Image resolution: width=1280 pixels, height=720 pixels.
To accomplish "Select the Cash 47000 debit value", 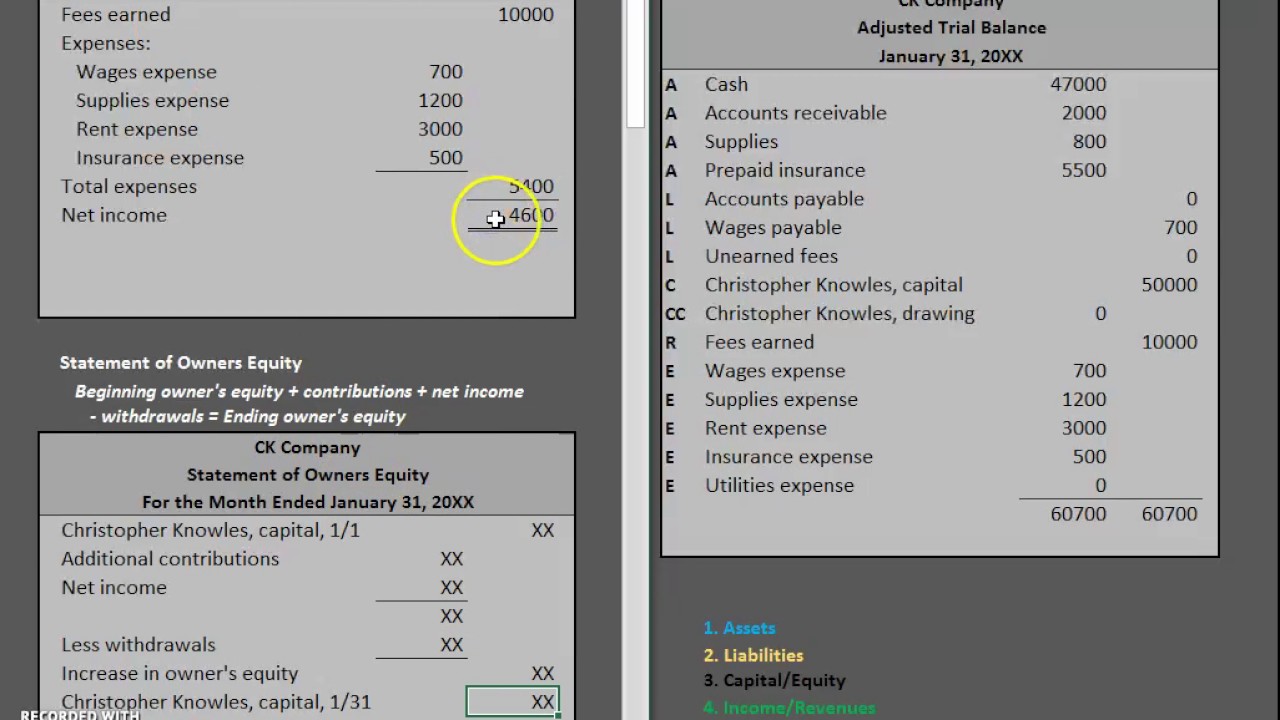I will [1078, 85].
